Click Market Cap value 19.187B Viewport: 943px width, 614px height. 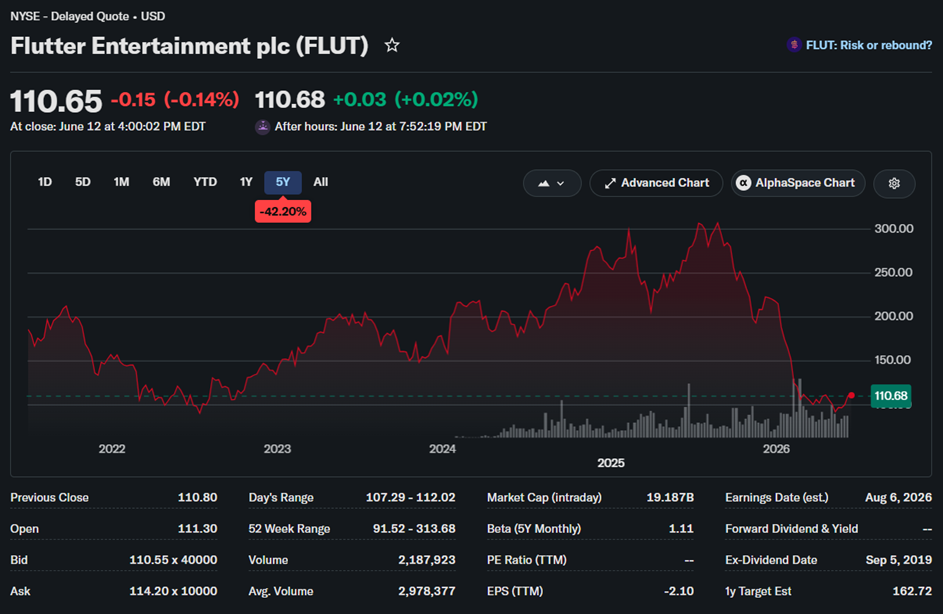670,498
